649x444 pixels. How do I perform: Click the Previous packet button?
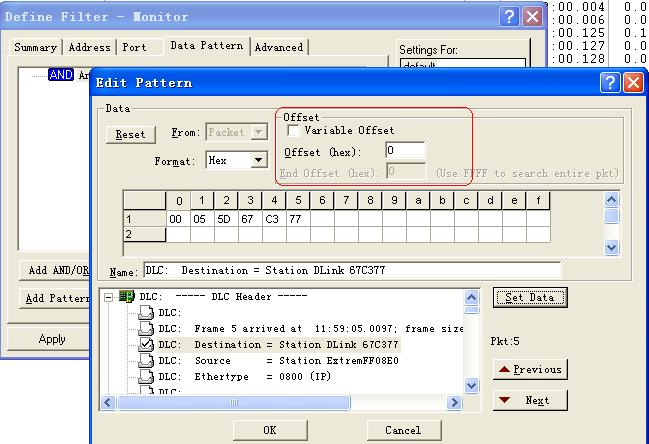click(529, 369)
